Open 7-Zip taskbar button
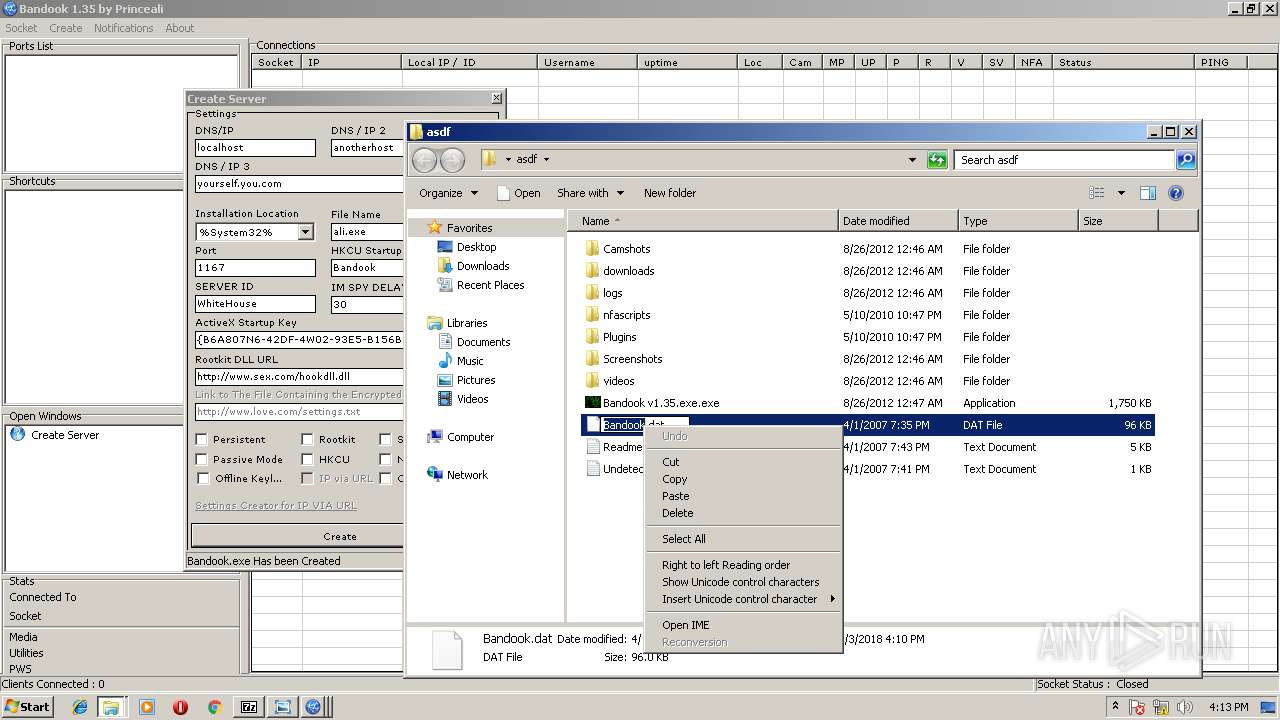The height and width of the screenshot is (720, 1280). (248, 707)
